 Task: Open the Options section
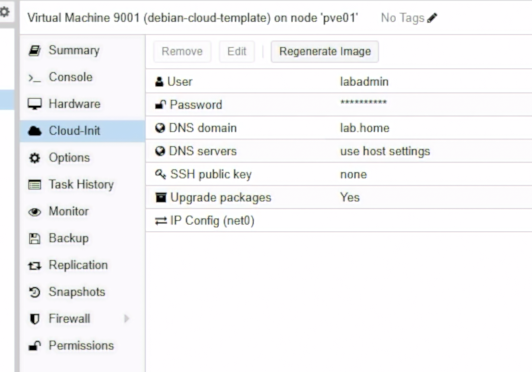83,157
